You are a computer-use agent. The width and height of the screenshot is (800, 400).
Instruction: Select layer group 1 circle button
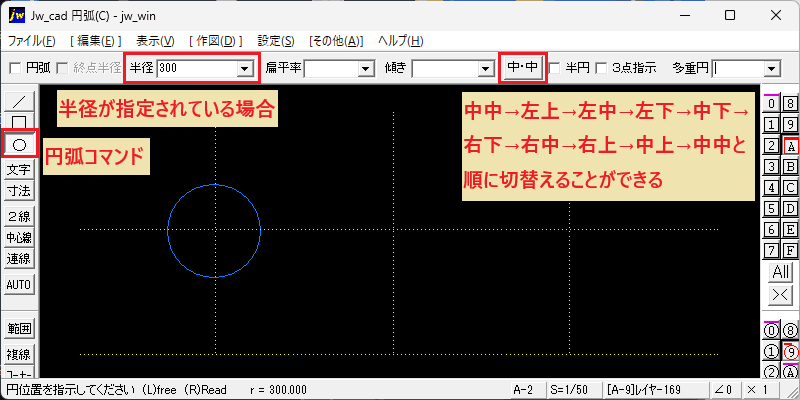pyautogui.click(x=772, y=352)
